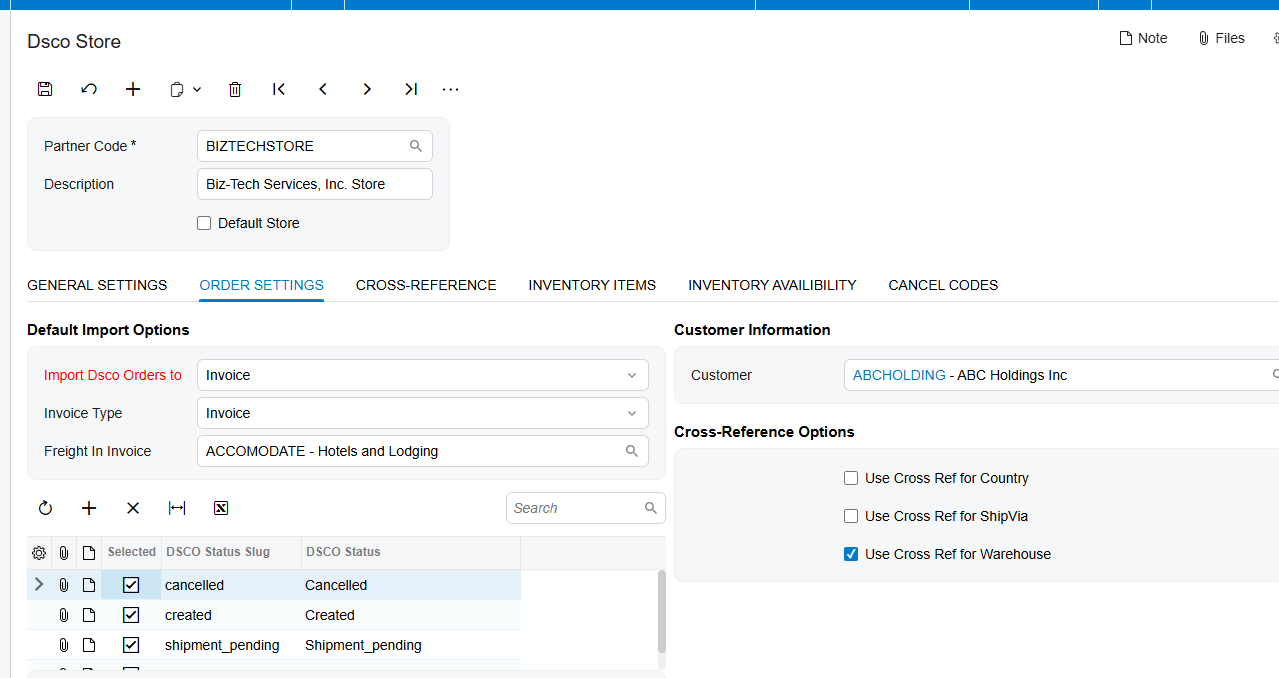Open grid column configuration gear

[39, 552]
